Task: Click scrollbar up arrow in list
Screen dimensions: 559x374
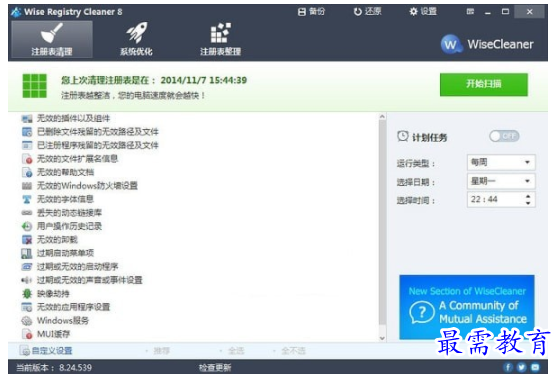Action: click(x=382, y=117)
